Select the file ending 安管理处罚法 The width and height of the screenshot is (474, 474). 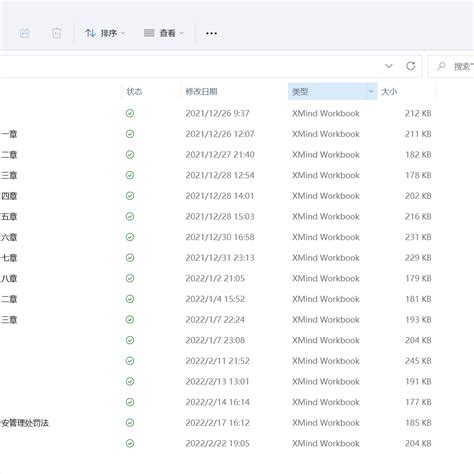tap(24, 423)
